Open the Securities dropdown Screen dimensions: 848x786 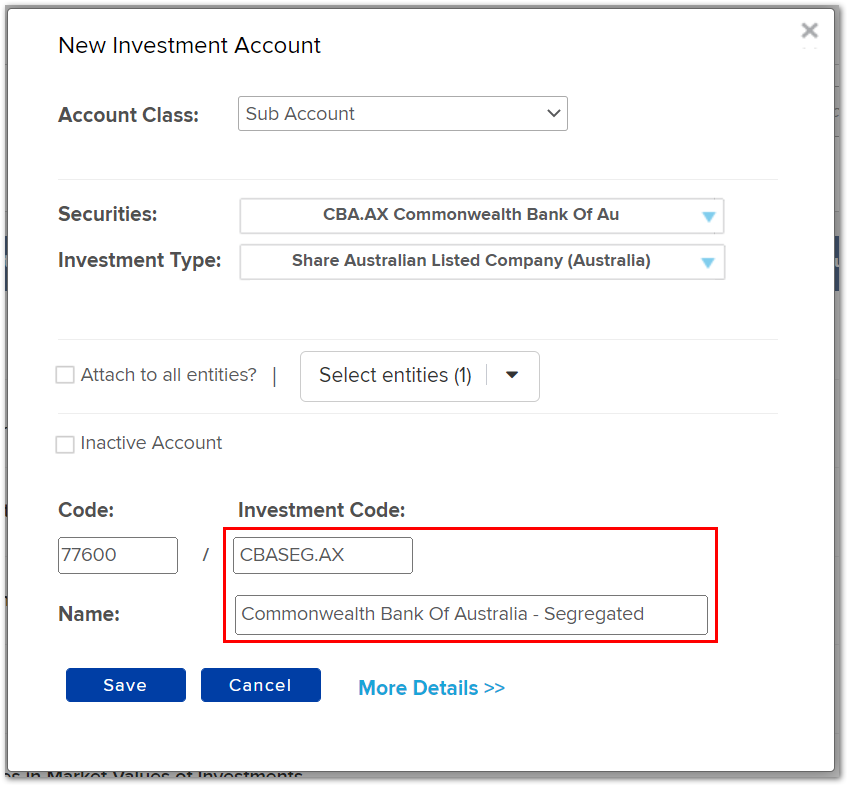pos(481,216)
